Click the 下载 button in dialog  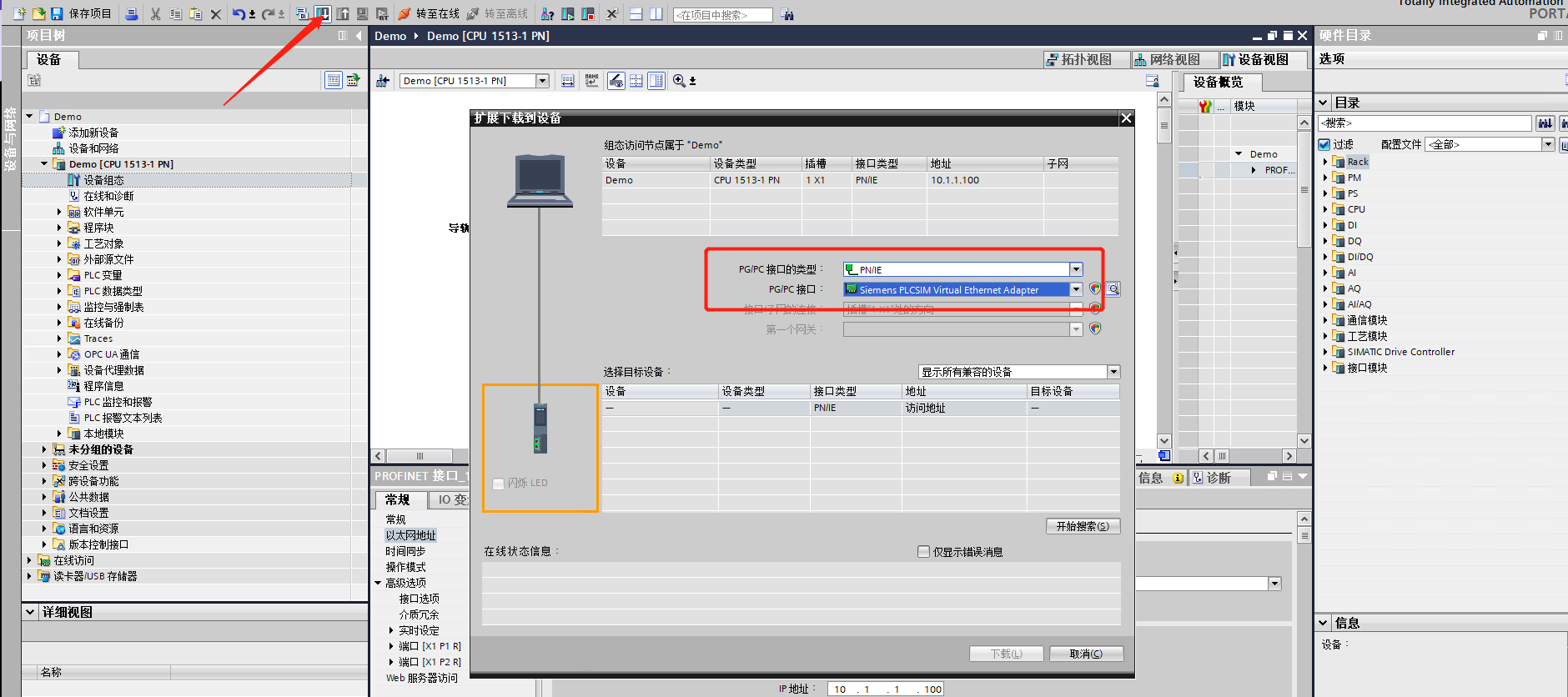pos(1006,654)
